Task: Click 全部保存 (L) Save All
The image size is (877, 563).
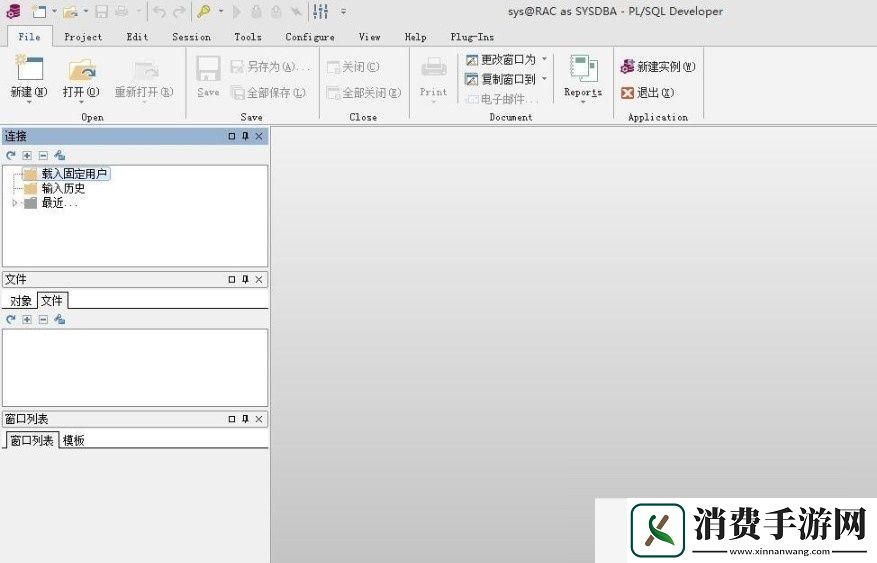Action: [268, 92]
